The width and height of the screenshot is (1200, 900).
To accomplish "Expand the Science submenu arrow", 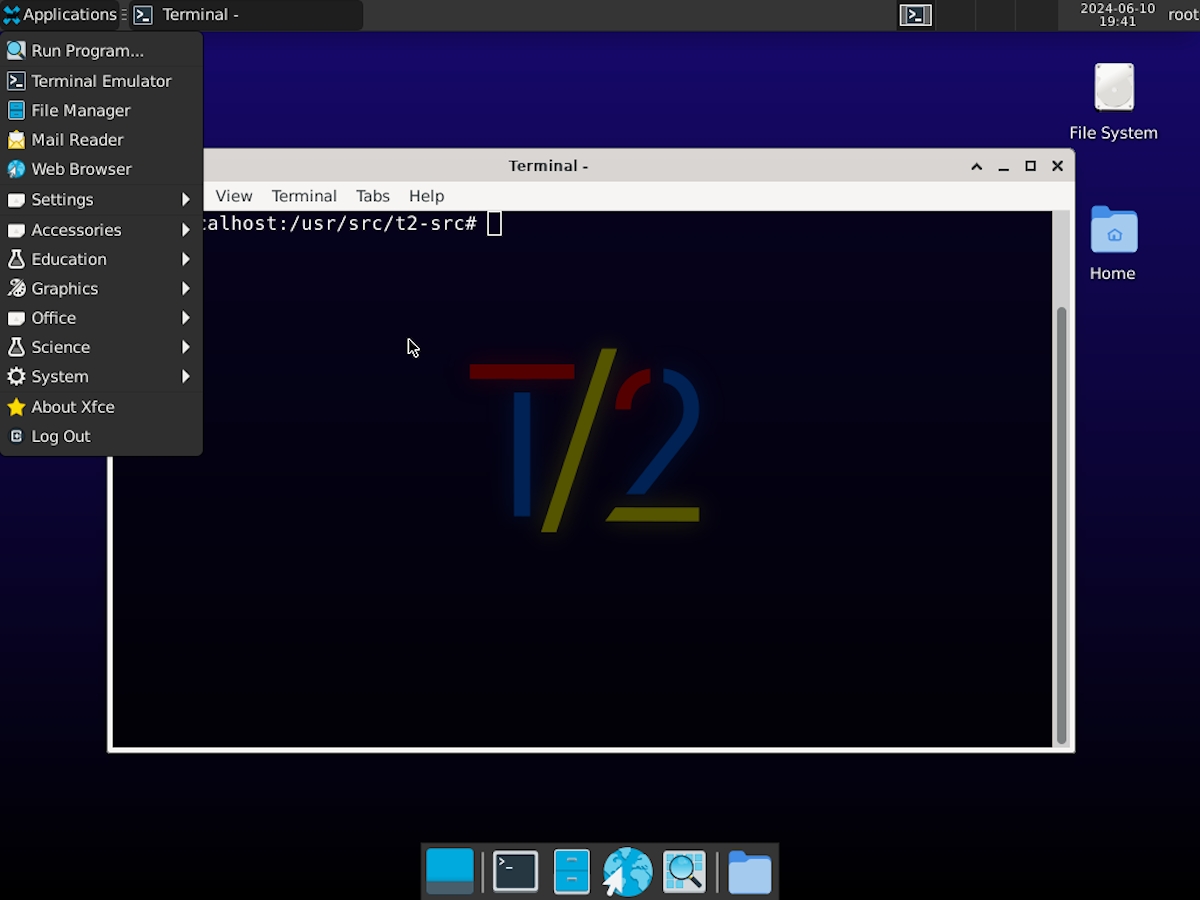I will tap(186, 347).
